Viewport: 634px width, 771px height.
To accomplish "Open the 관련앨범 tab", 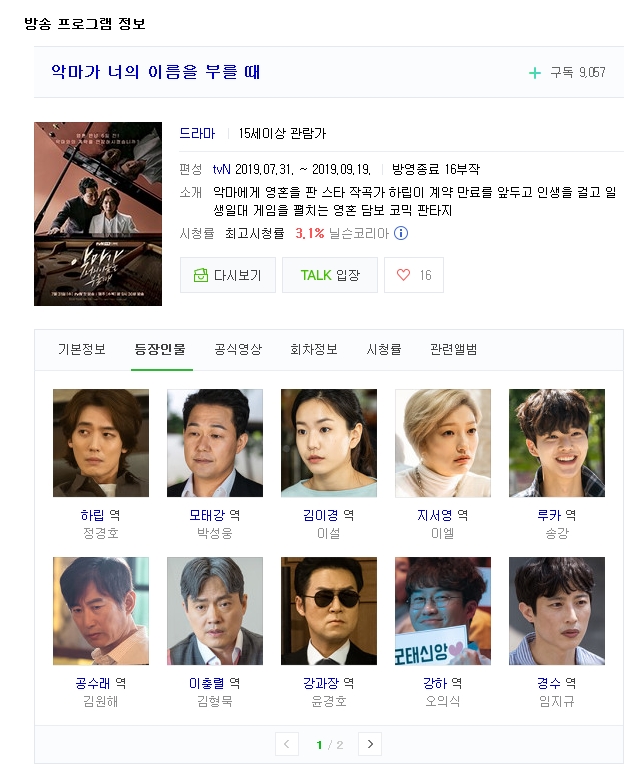I will point(453,350).
